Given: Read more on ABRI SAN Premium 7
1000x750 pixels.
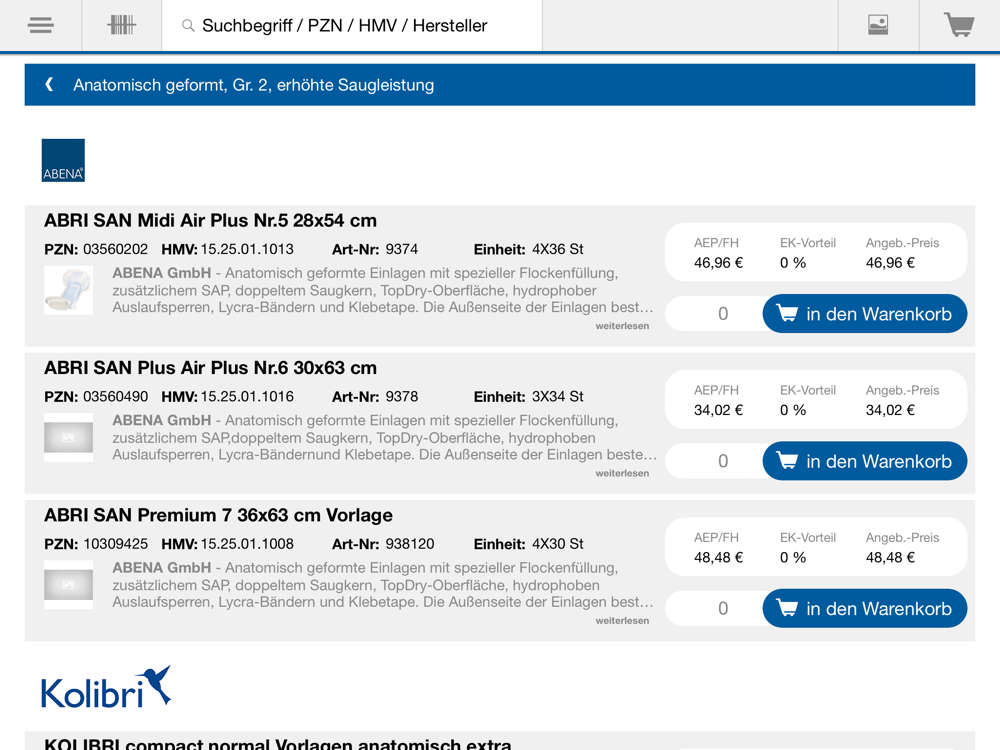Looking at the screenshot, I should pos(622,621).
